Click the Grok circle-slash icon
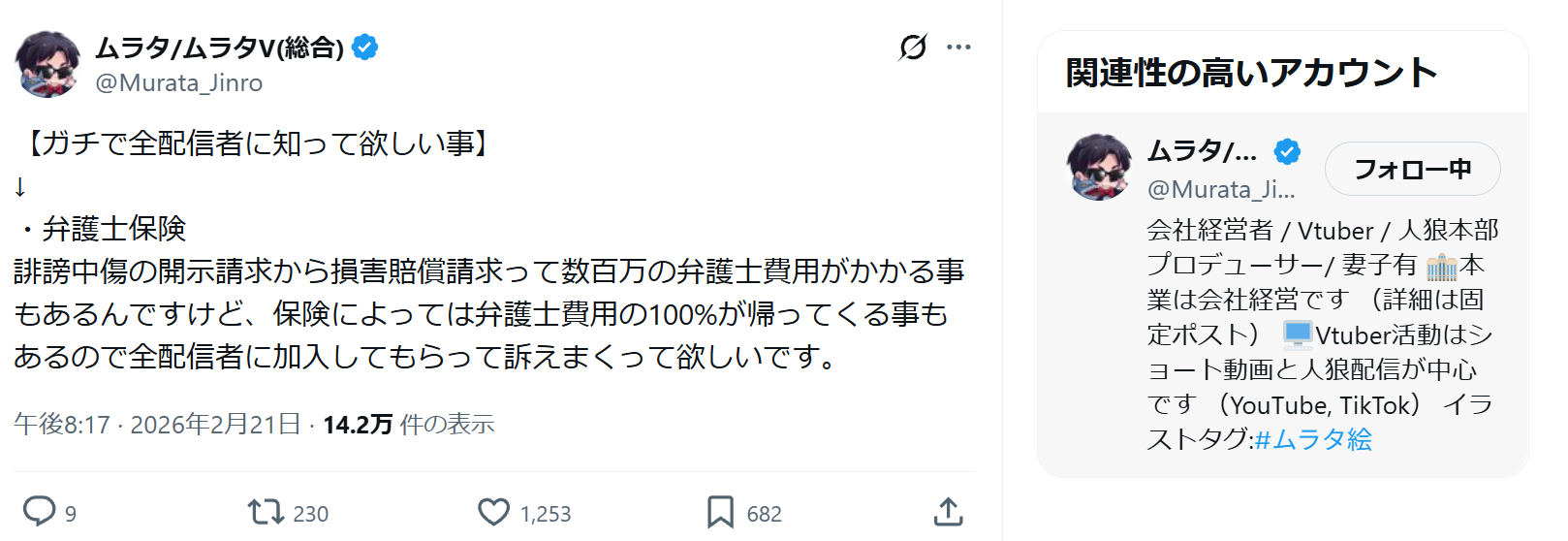This screenshot has width=1568, height=541. 913,47
